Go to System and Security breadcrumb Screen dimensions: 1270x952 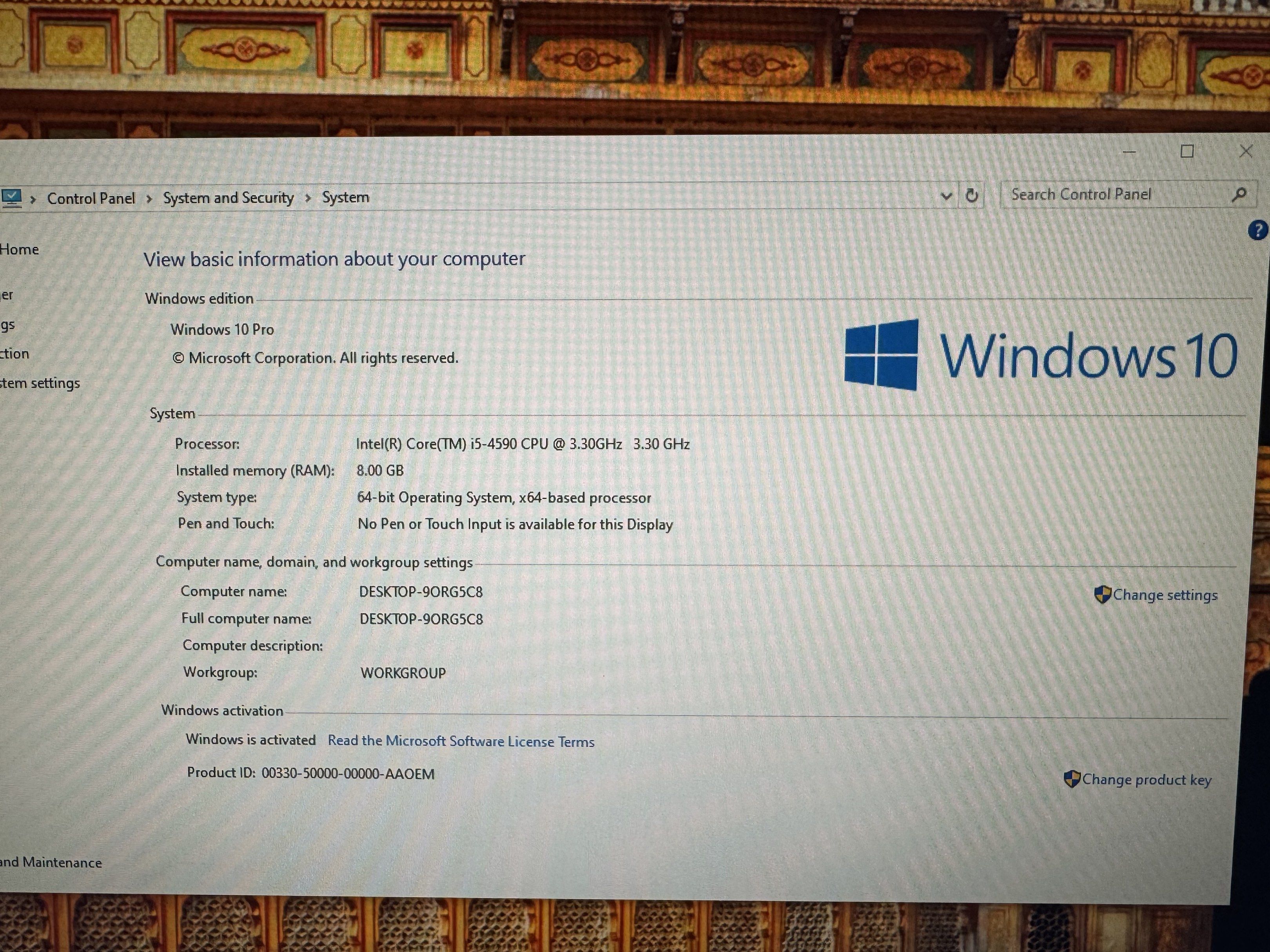click(x=229, y=198)
